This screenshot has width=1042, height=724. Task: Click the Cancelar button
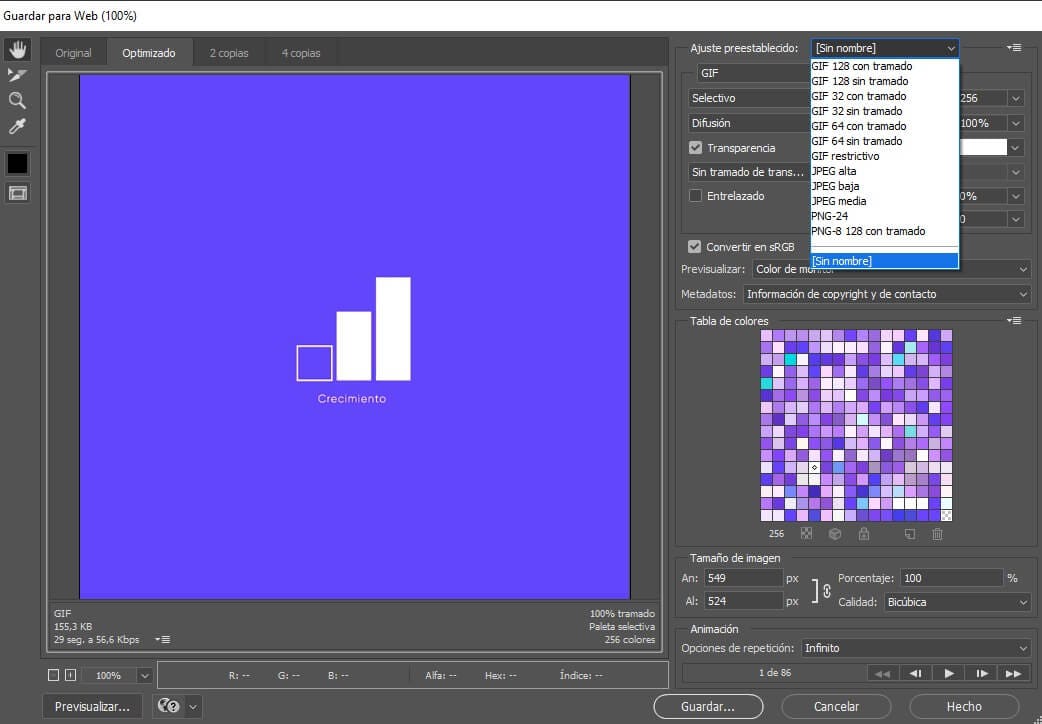836,706
